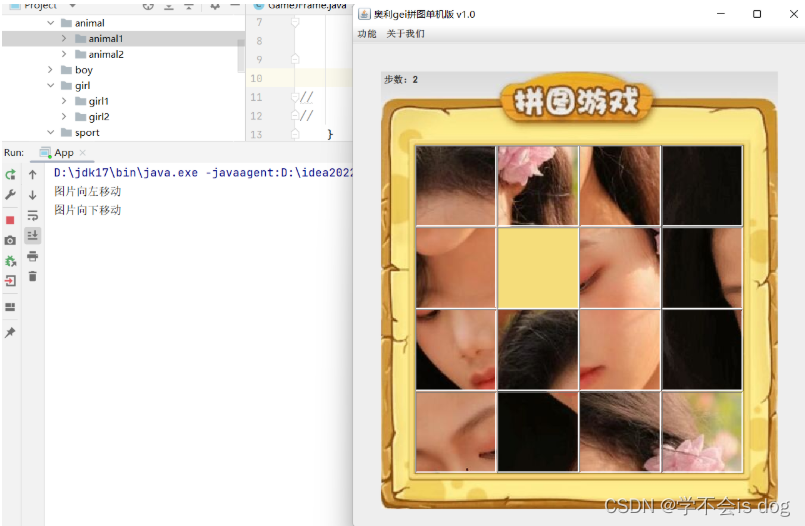Click line number 10 in editor gutter
The image size is (805, 526).
point(256,79)
